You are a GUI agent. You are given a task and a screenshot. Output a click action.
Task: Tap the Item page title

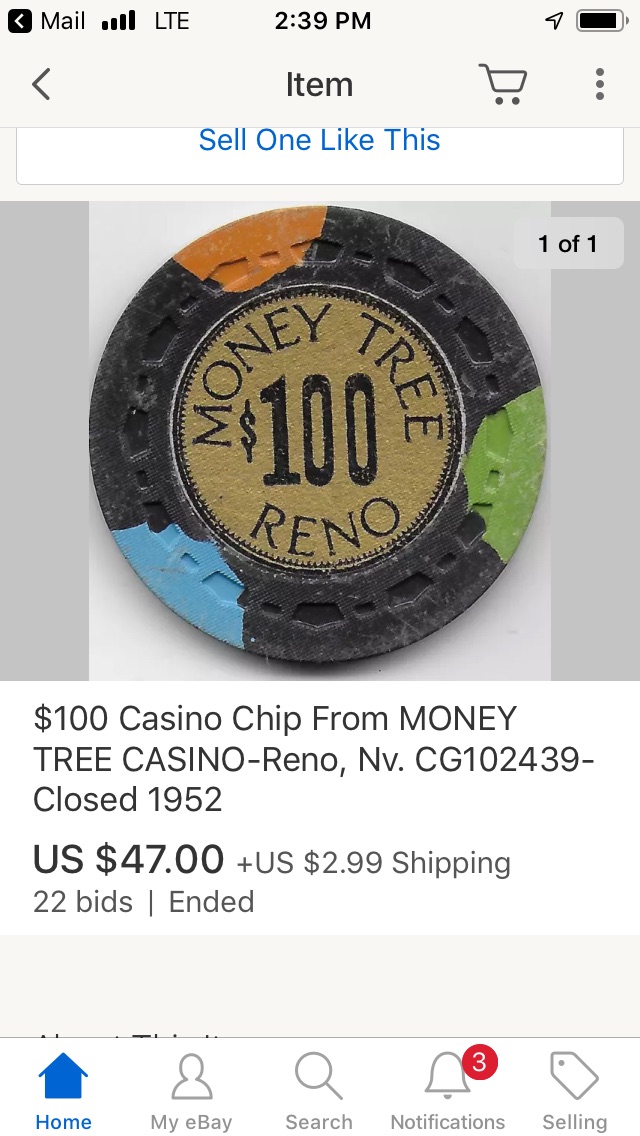click(x=320, y=85)
